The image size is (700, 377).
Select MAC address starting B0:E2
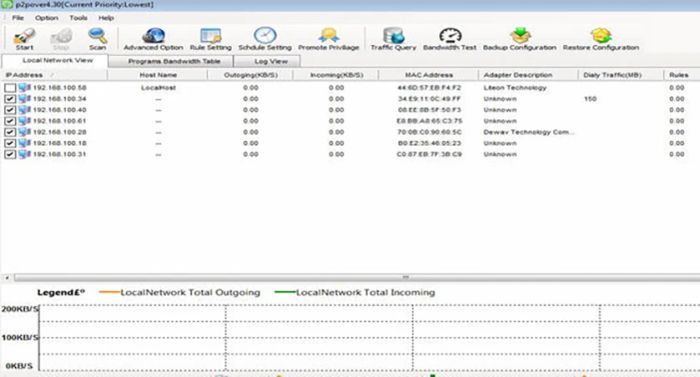[429, 143]
